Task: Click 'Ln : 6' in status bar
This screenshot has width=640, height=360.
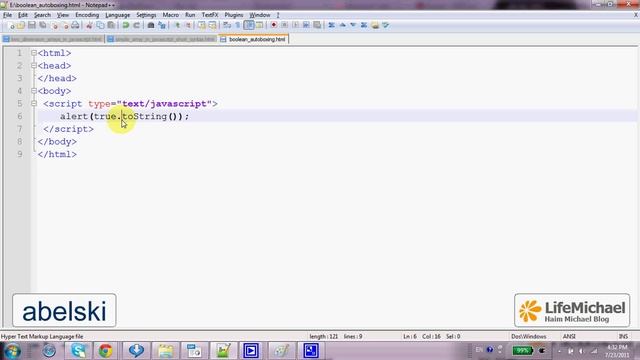Action: 410,337
